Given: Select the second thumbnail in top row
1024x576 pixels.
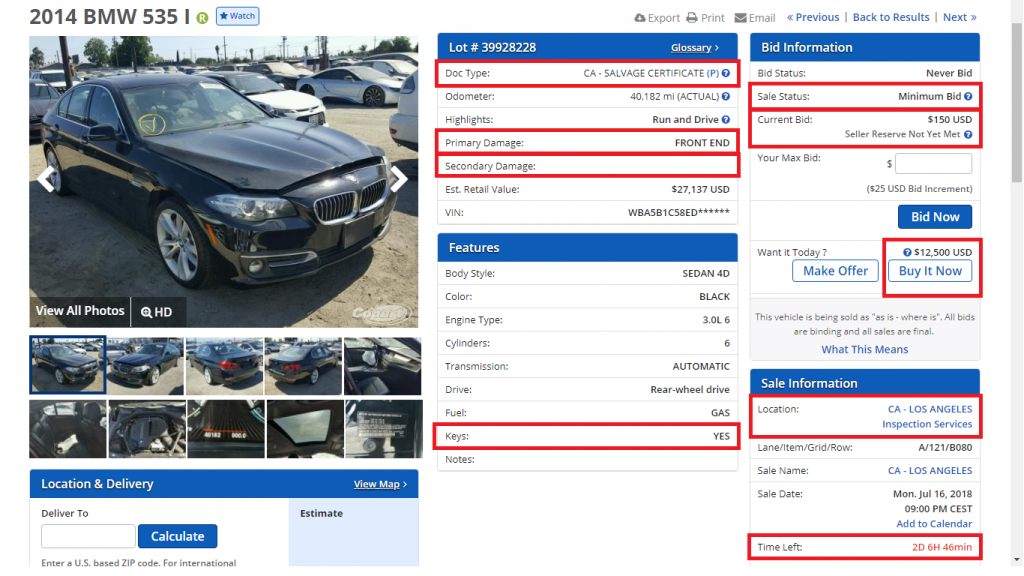Looking at the screenshot, I should tap(145, 366).
